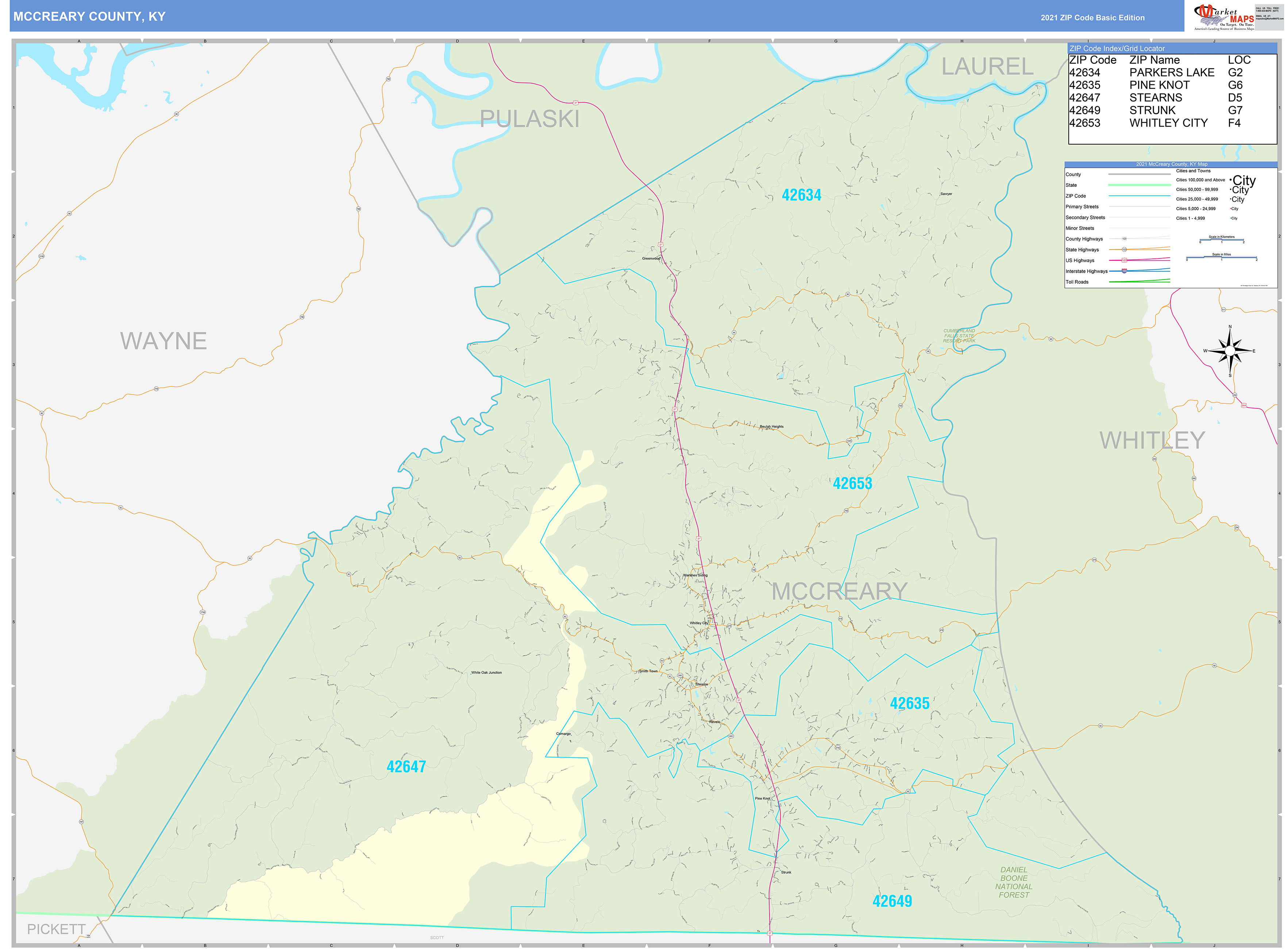Select the cyan ZIP Code line swatch in legend

coord(1140,196)
